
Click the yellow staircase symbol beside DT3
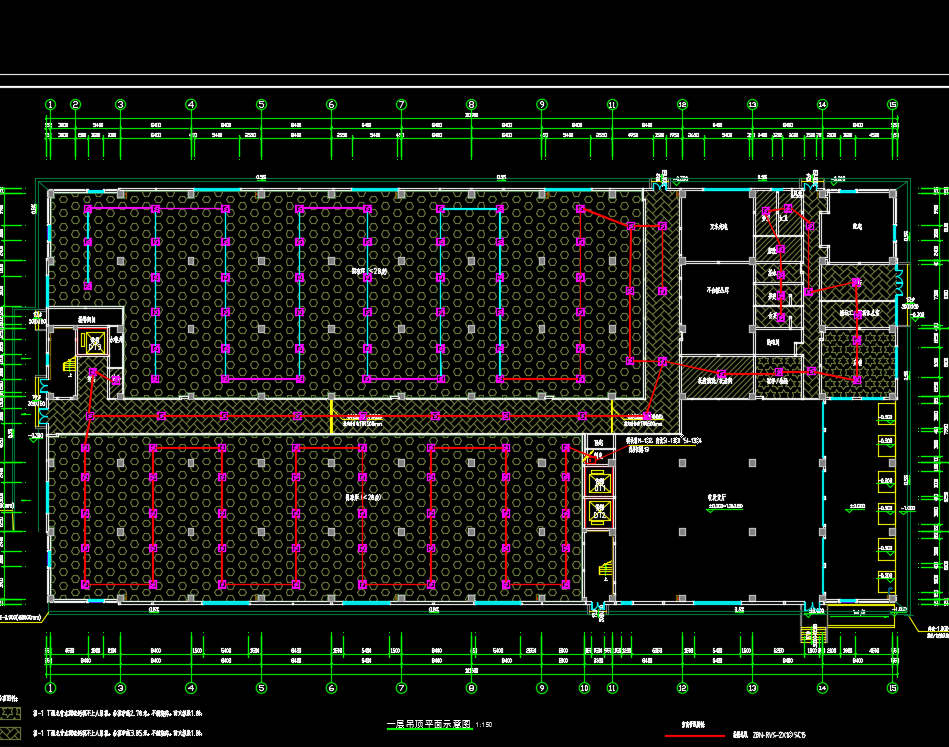tap(70, 365)
